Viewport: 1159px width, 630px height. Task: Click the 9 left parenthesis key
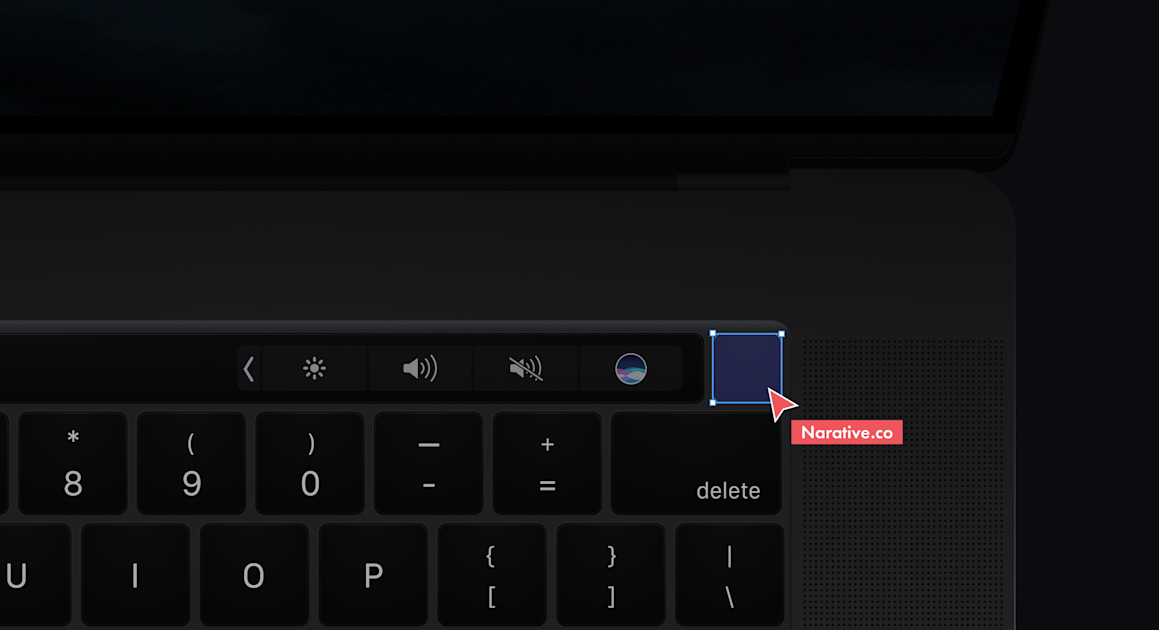[191, 464]
